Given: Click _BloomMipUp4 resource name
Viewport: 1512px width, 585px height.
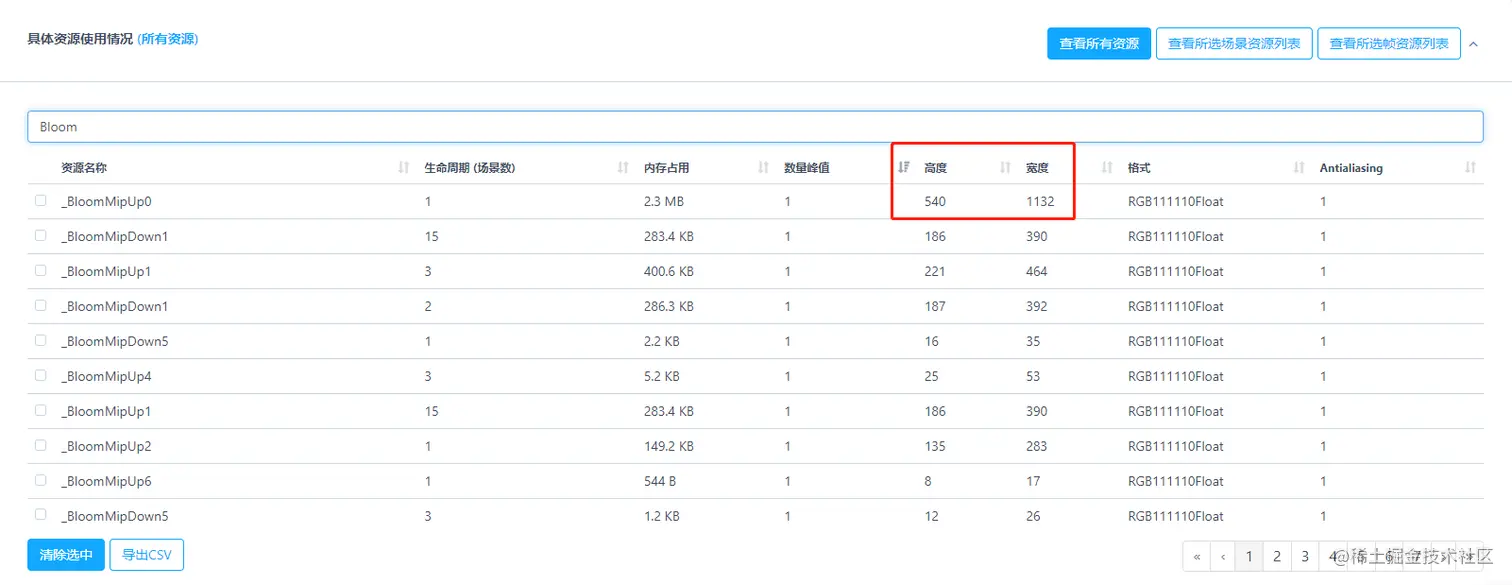Looking at the screenshot, I should (106, 376).
